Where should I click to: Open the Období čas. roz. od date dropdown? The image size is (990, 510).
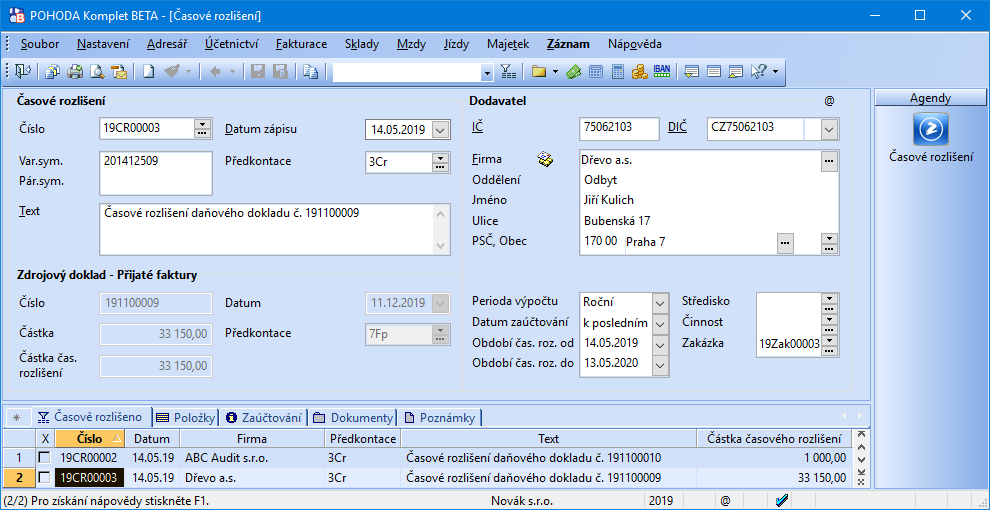point(660,345)
